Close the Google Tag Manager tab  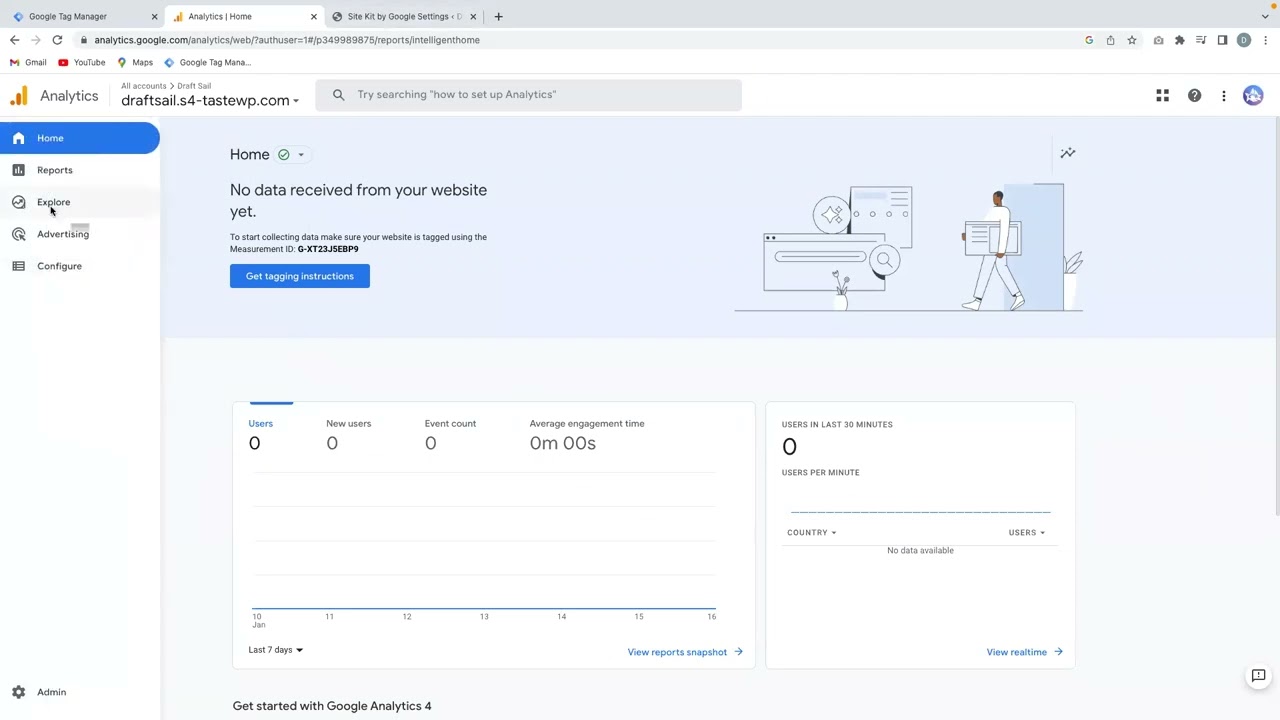tap(154, 17)
